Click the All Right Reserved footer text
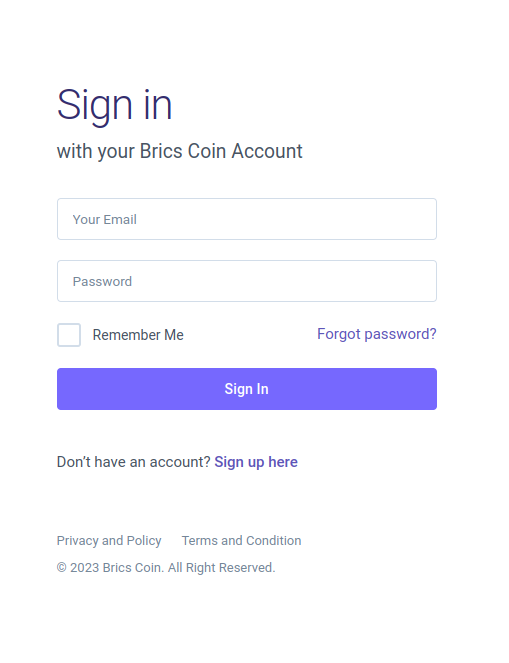This screenshot has width=509, height=663. point(222,567)
